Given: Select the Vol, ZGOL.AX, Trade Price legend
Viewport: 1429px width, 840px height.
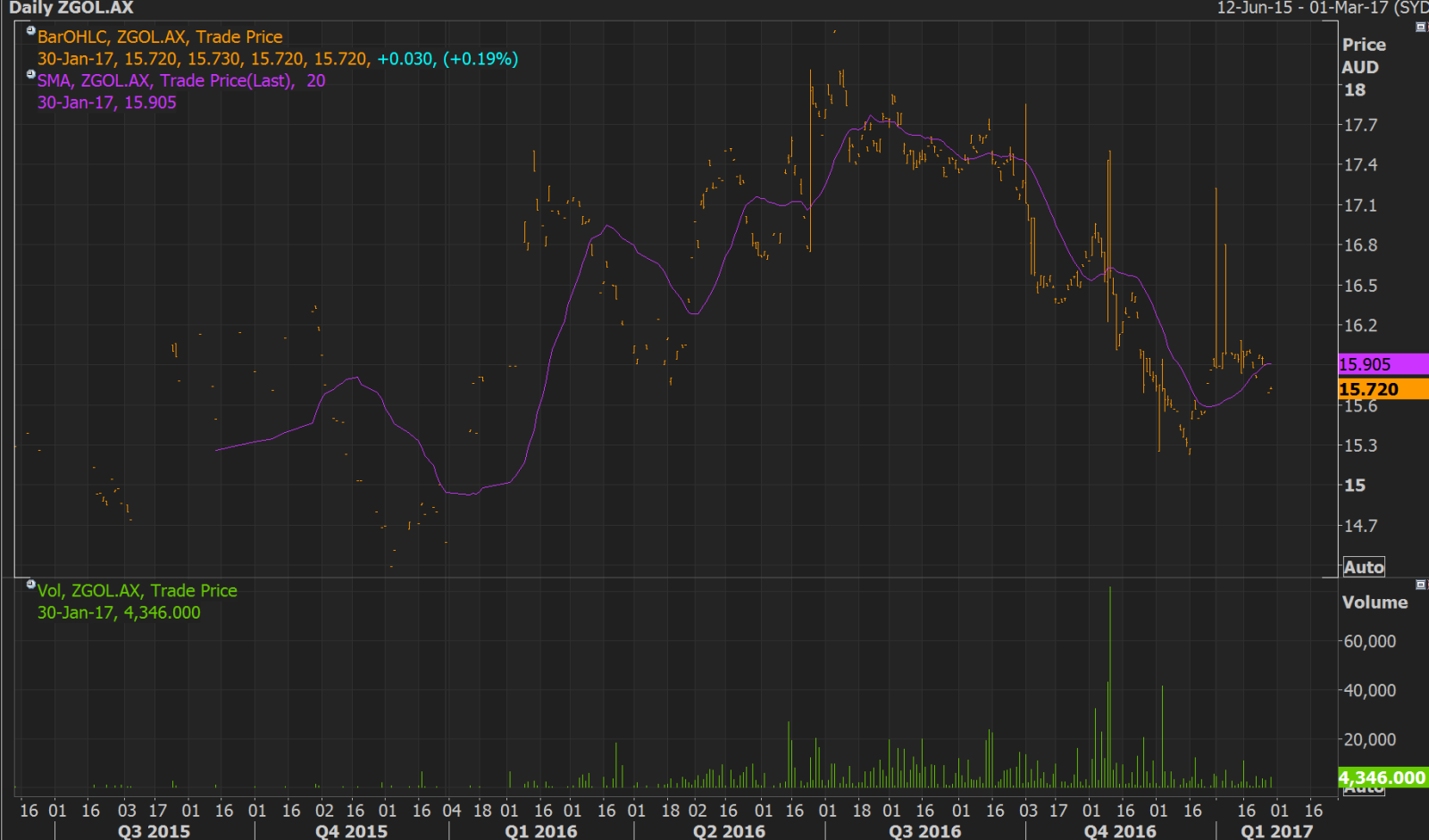Looking at the screenshot, I should [x=138, y=590].
